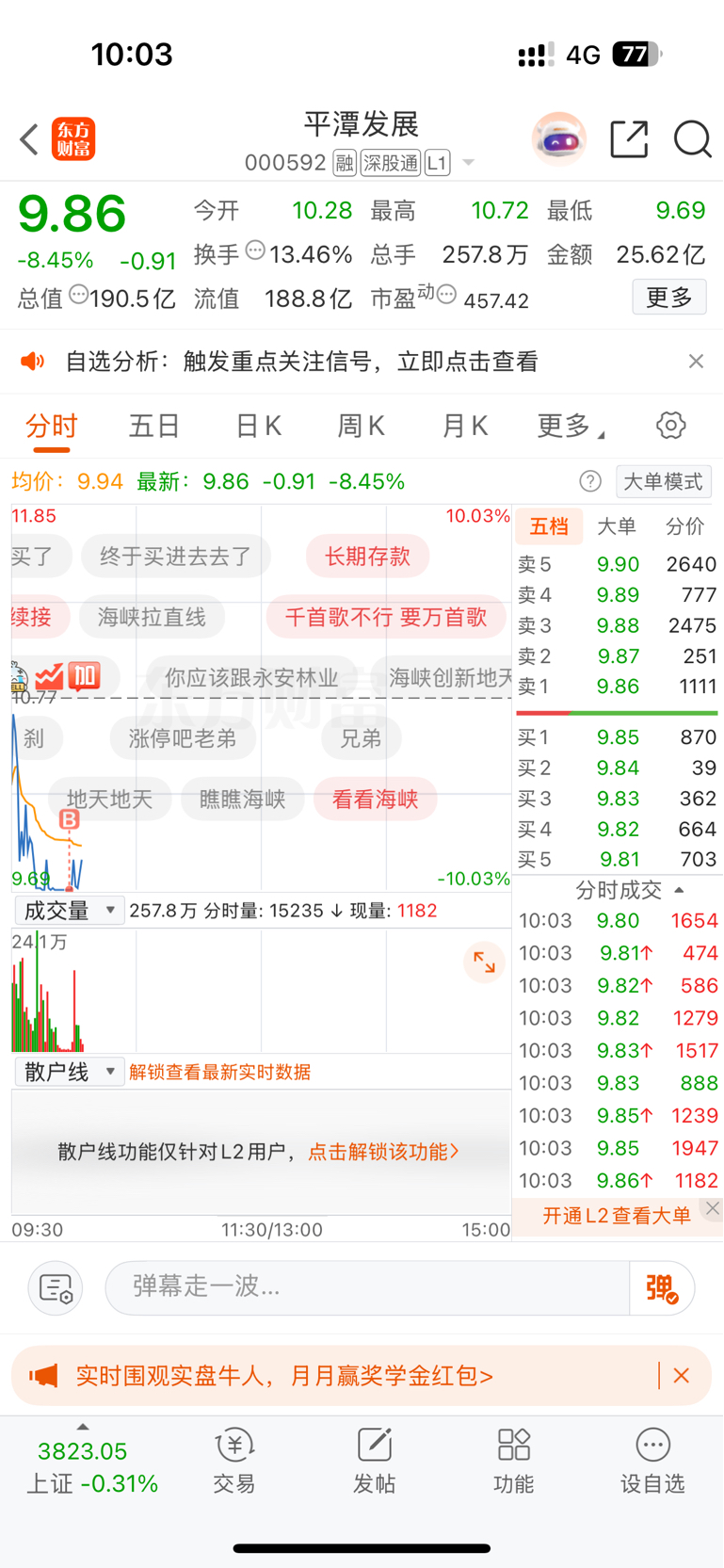Viewport: 724px width, 1568px height.
Task: Tap the 融 margin badge
Action: click(345, 164)
